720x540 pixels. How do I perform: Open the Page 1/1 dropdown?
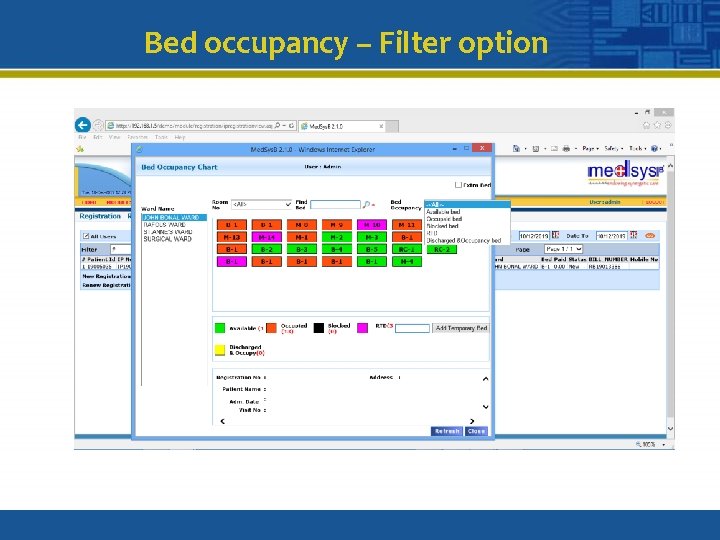tap(563, 249)
